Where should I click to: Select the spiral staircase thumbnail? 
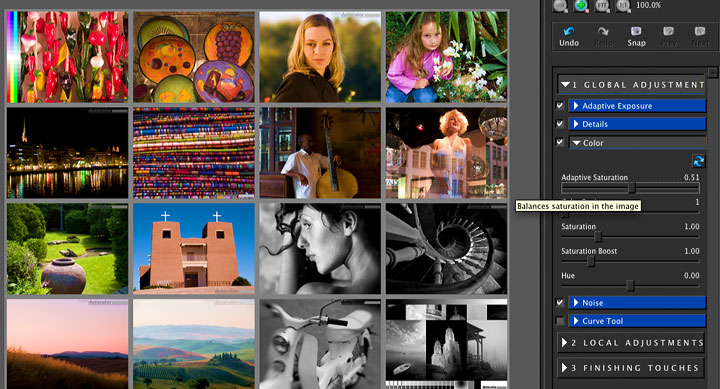pos(446,249)
